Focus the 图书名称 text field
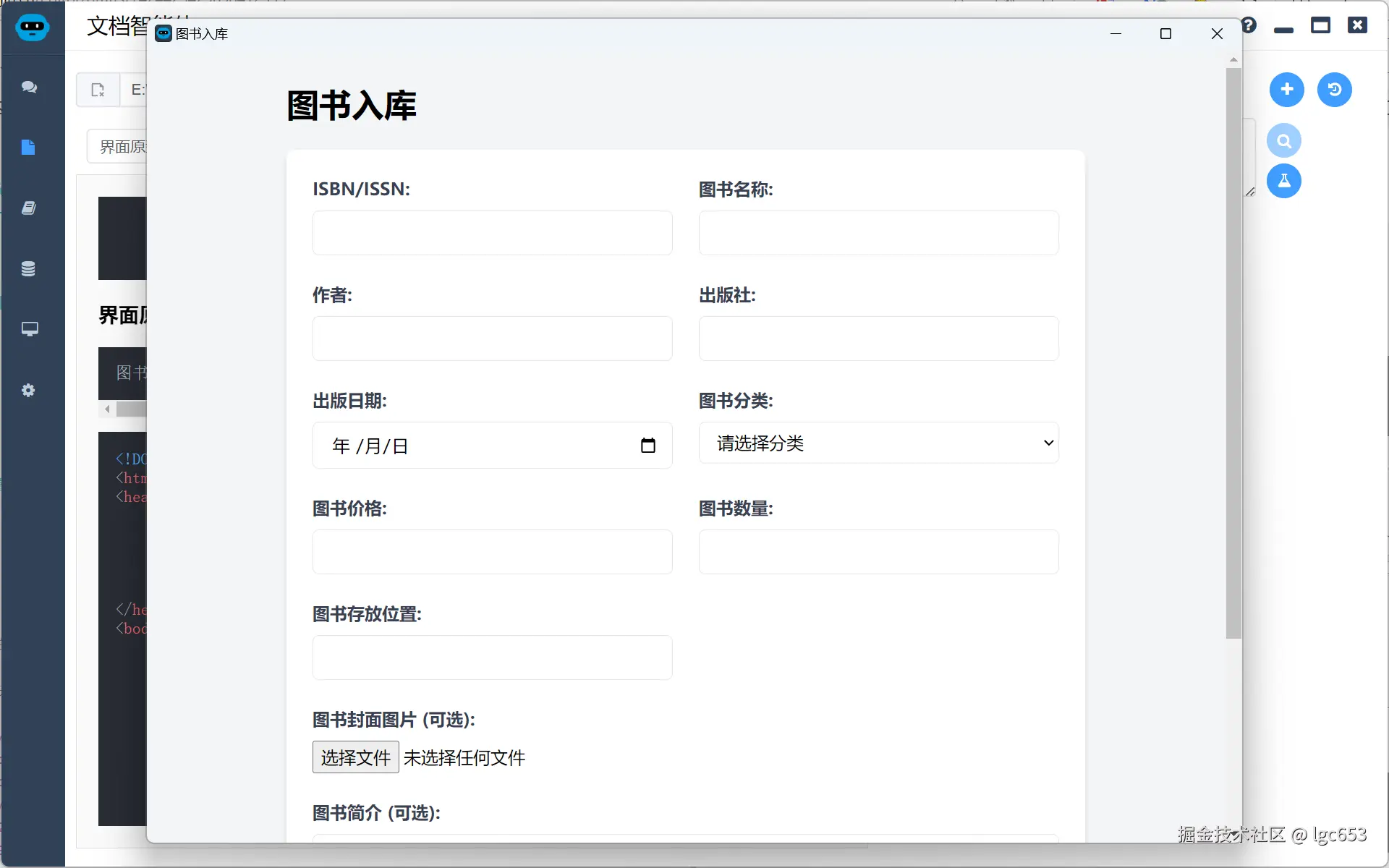1389x868 pixels. tap(878, 233)
